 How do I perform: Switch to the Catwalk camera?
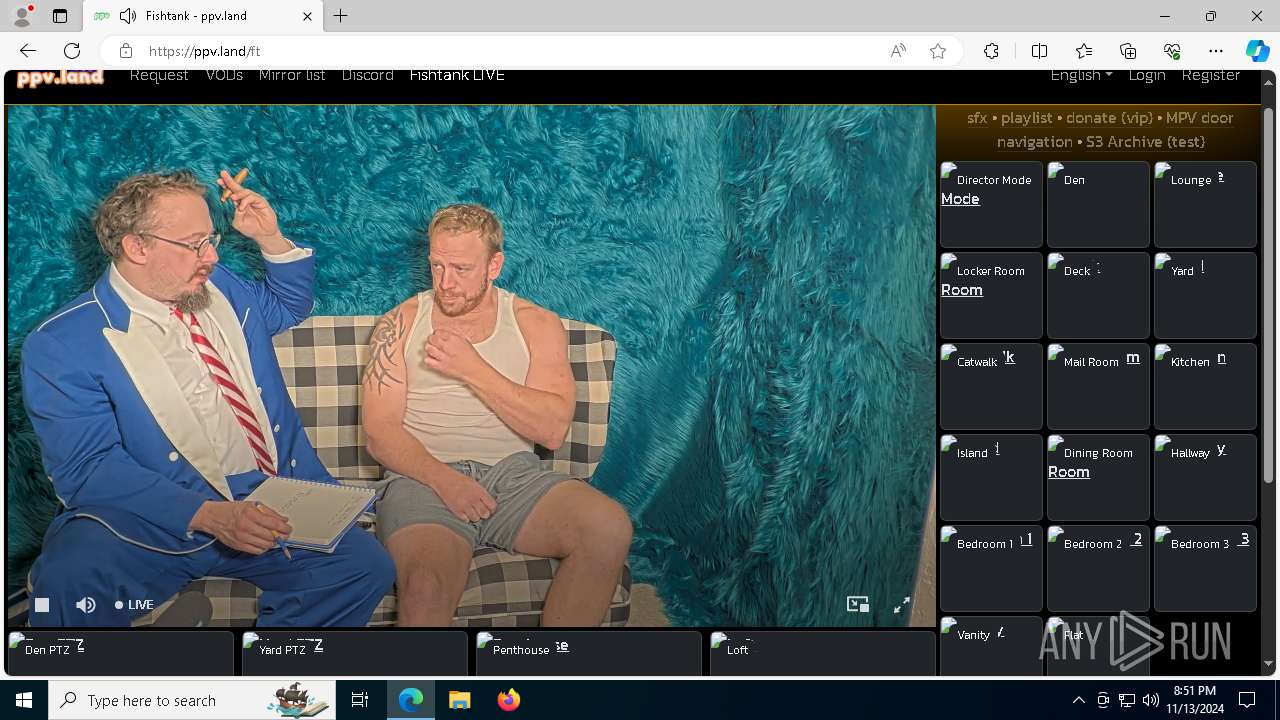[991, 386]
